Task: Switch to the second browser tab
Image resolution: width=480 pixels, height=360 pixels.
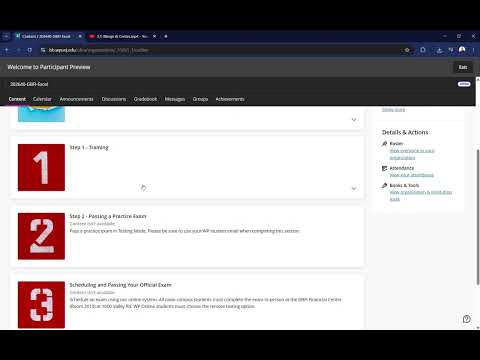Action: point(123,36)
